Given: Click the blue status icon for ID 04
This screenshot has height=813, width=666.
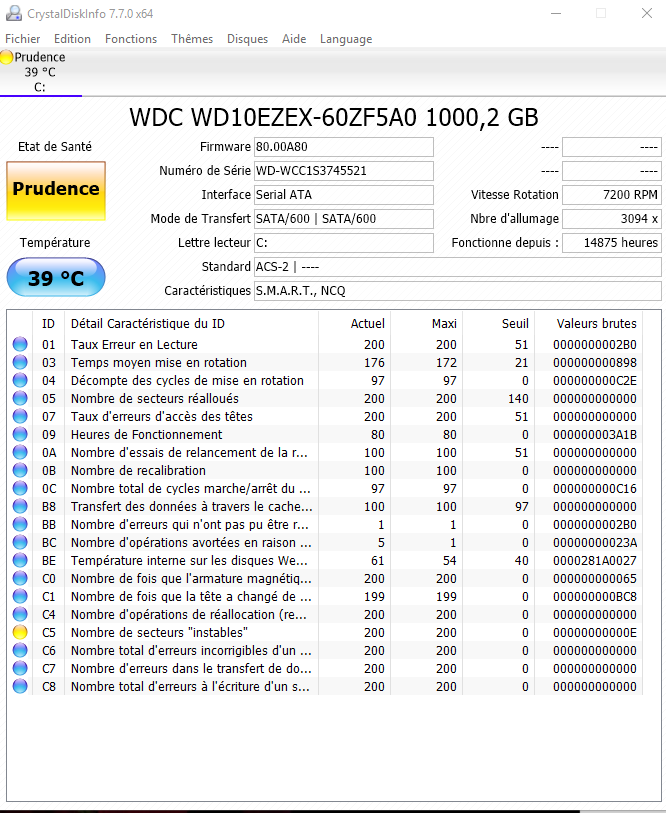Looking at the screenshot, I should 20,380.
